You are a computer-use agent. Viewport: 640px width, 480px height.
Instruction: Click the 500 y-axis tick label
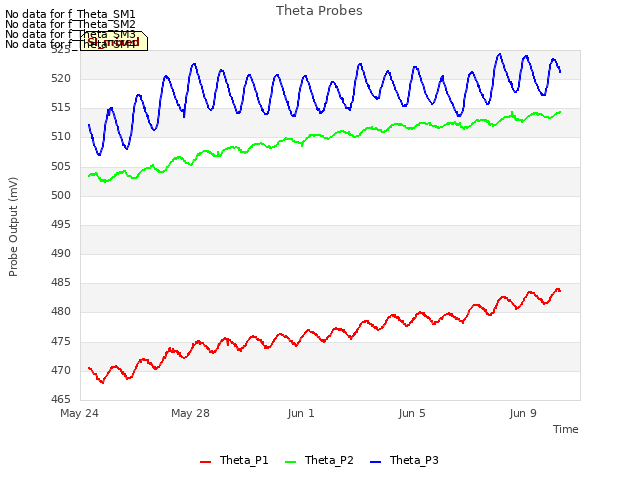[61, 196]
